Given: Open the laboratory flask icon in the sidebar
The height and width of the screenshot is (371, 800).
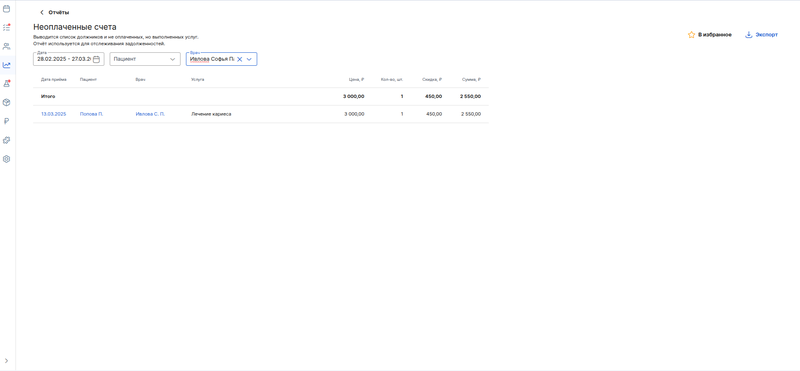Looking at the screenshot, I should tap(7, 84).
